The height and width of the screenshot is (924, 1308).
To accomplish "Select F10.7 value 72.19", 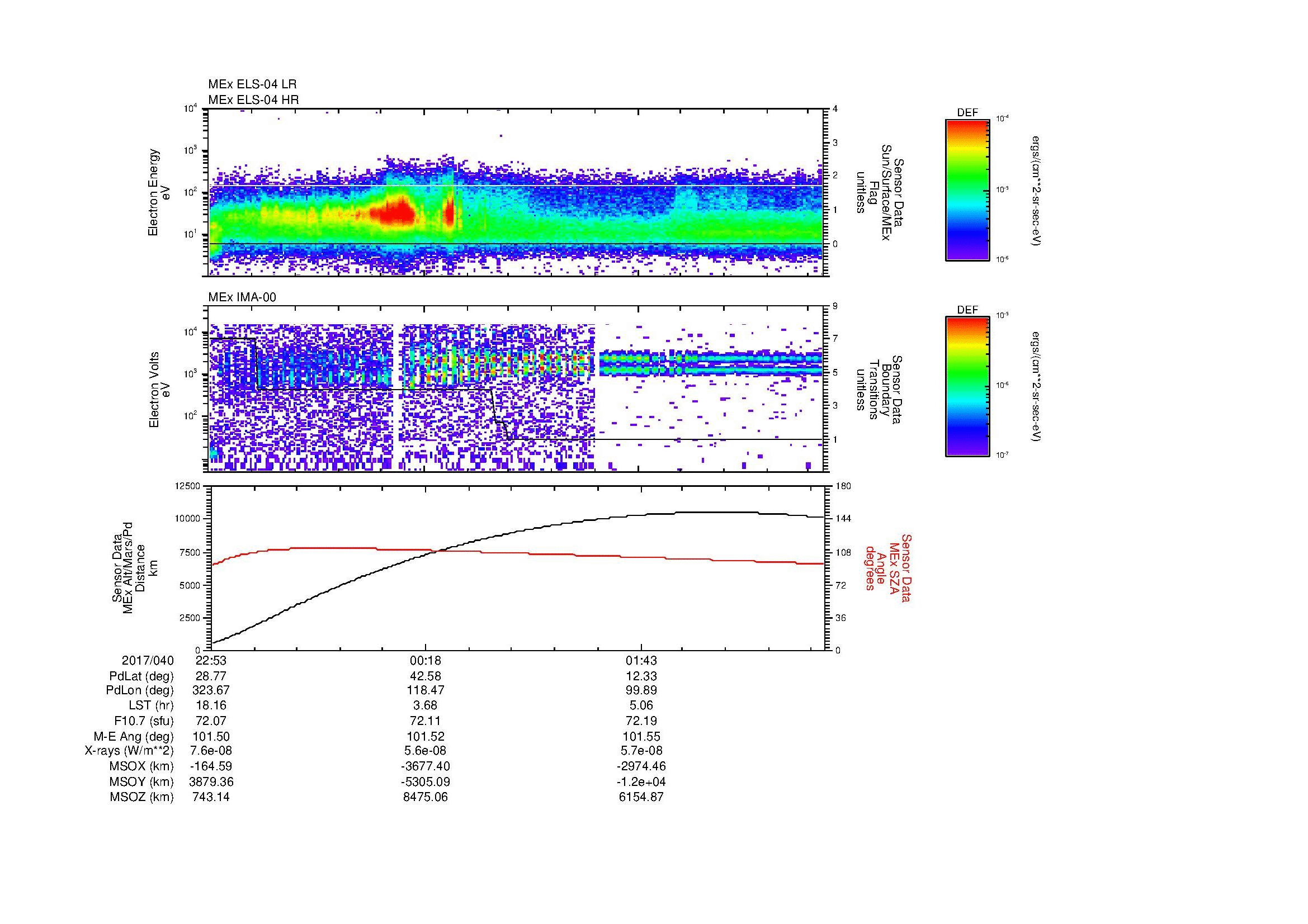I will pos(641,721).
